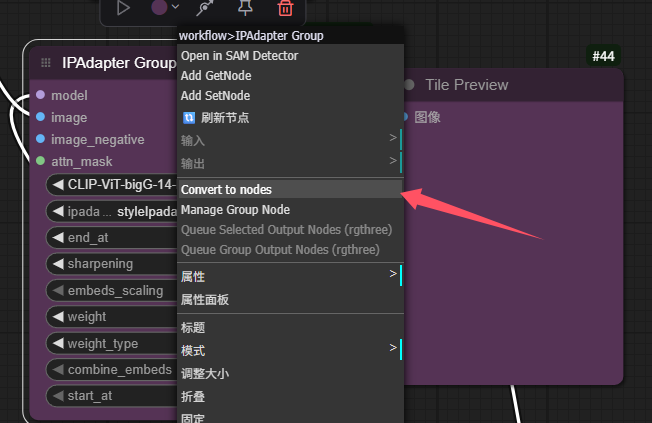This screenshot has height=423, width=652.
Task: Decrease start_at with left arrow
Action: coord(58,396)
